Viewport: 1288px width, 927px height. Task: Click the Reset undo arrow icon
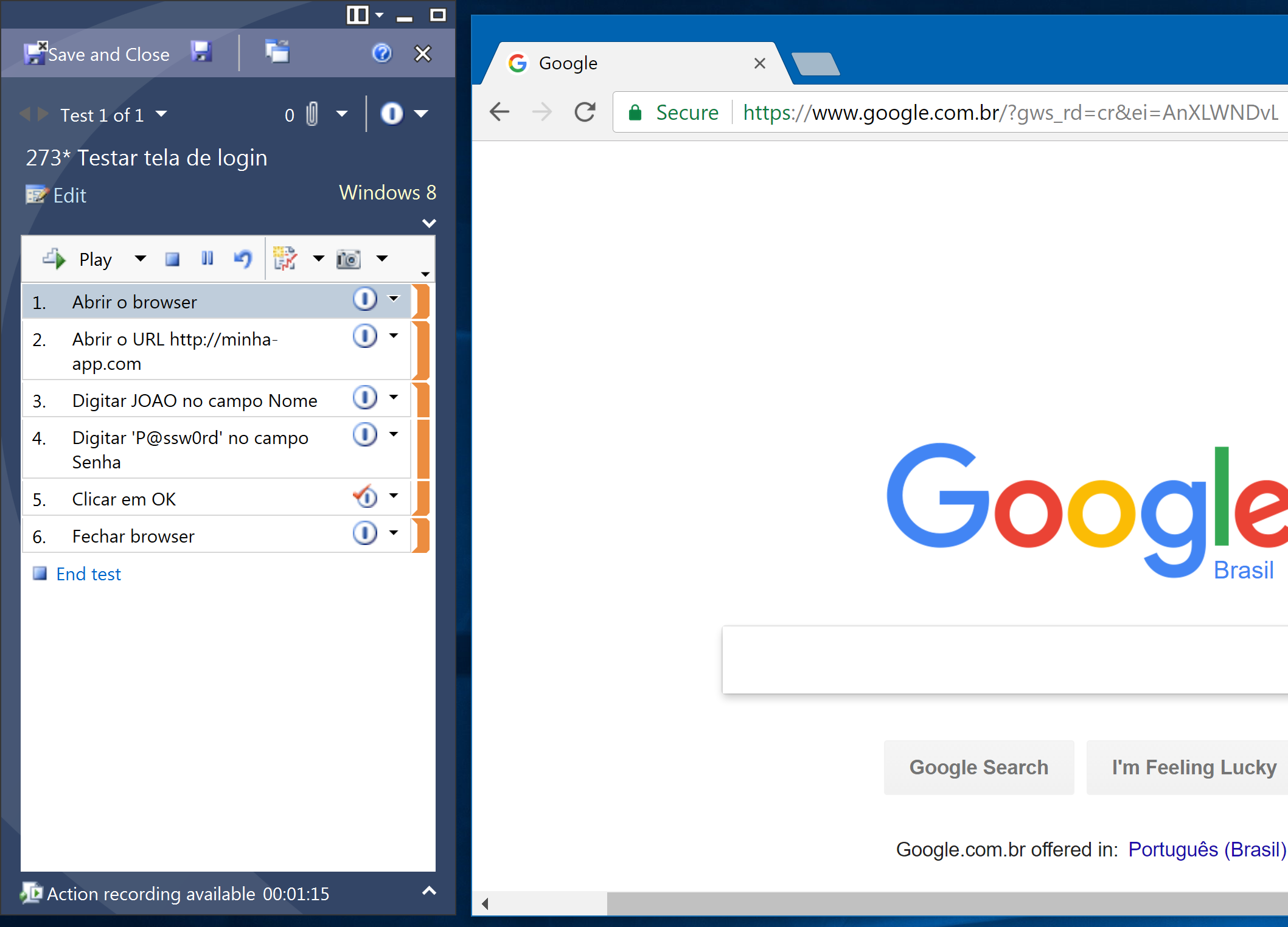243,259
